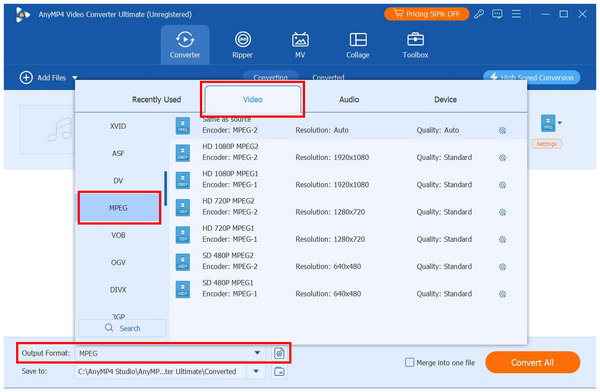Switch to the Video tab
The image size is (600, 392).
[253, 100]
